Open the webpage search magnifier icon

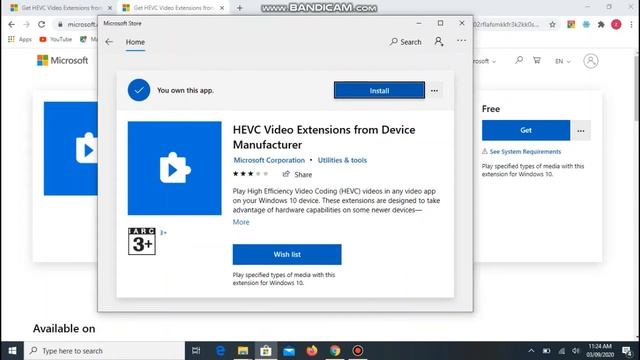519,60
